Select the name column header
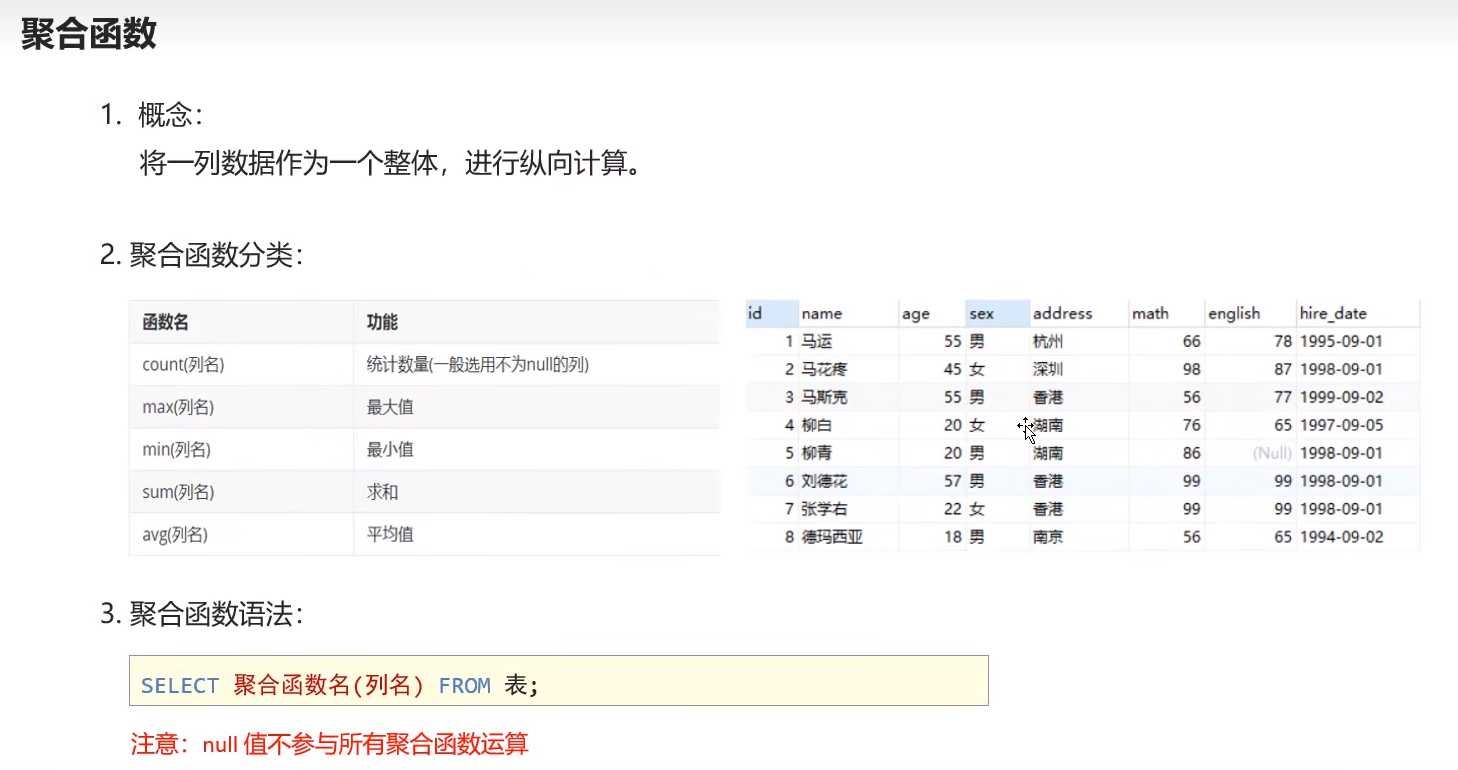Screen dimensions: 1458x770 click(822, 314)
